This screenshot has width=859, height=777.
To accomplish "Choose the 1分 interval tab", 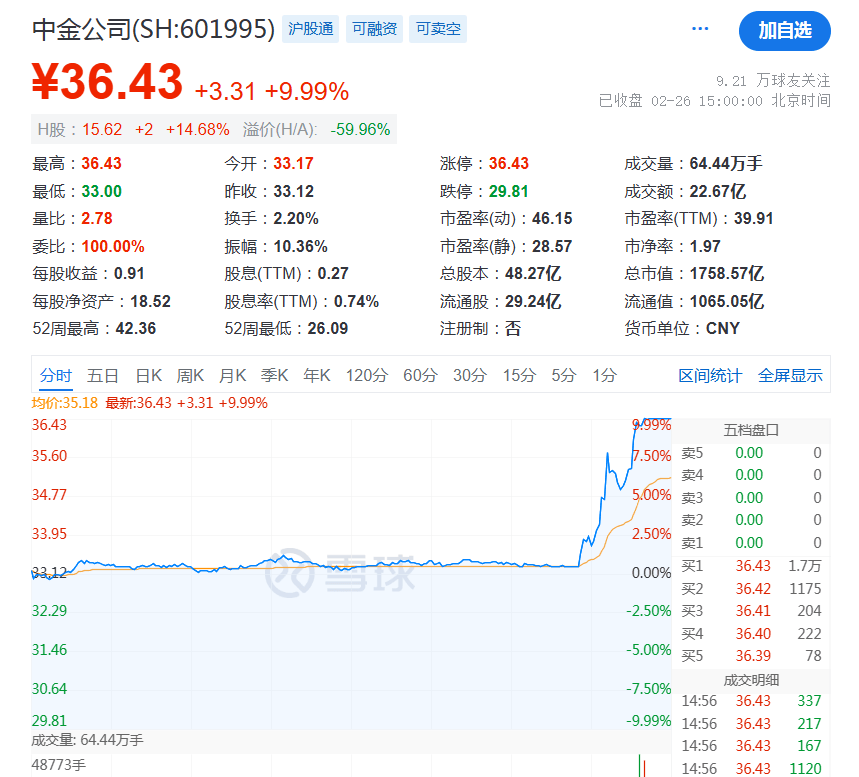I will click(x=604, y=376).
